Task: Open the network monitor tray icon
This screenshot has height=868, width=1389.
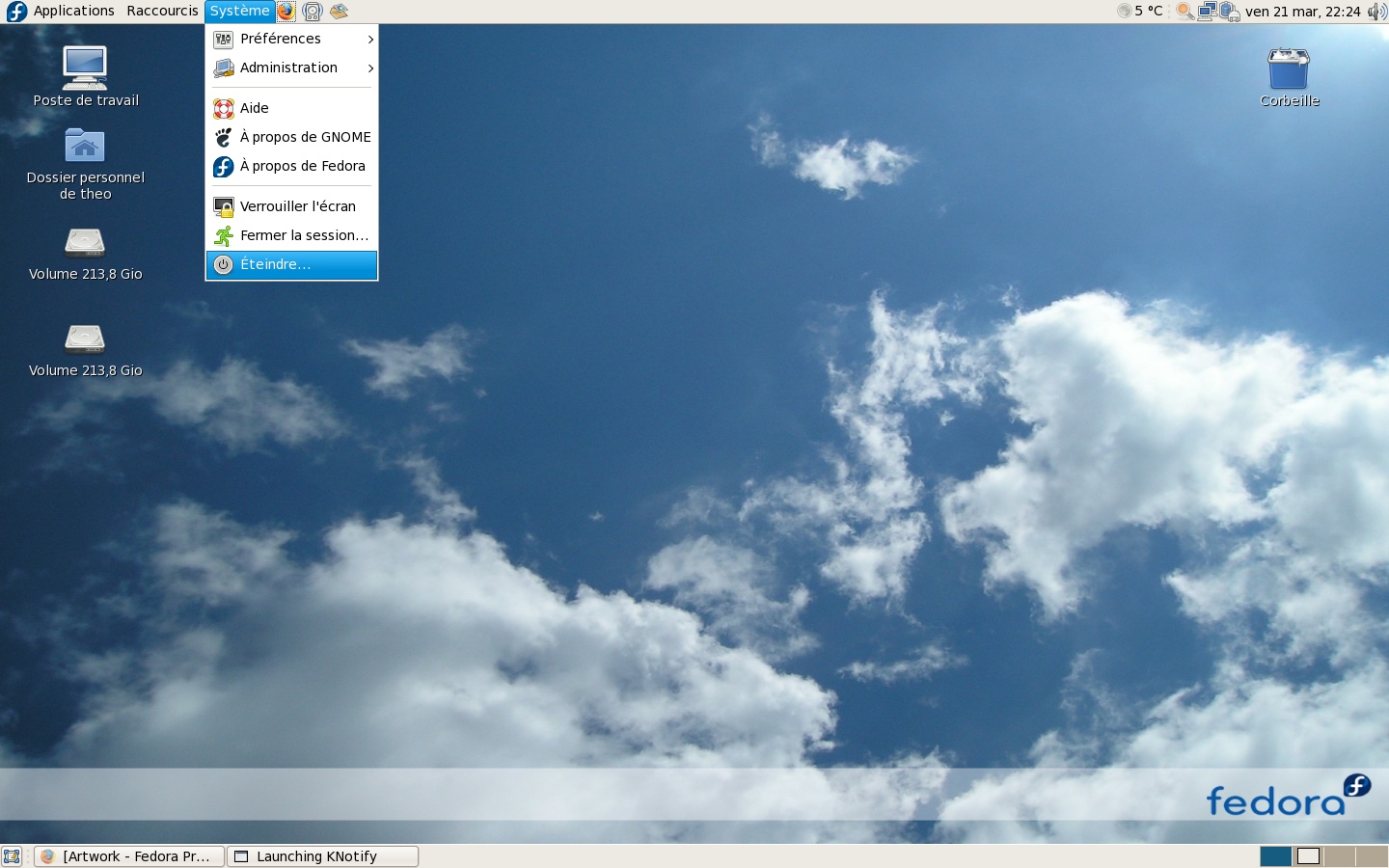Action: [1207, 12]
